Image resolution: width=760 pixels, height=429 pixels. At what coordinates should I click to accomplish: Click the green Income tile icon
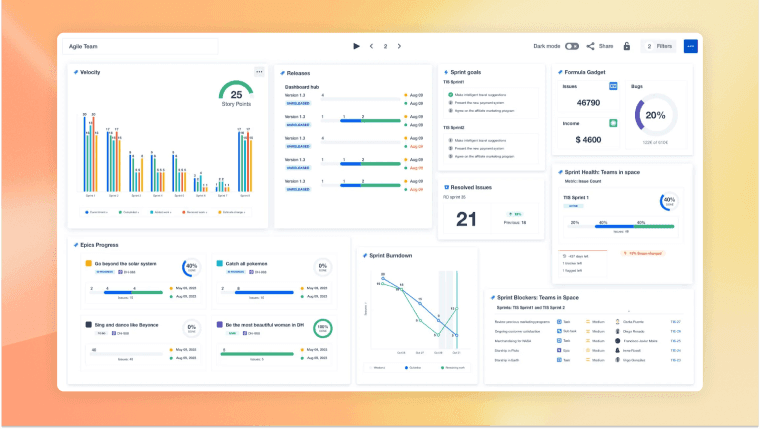click(613, 123)
